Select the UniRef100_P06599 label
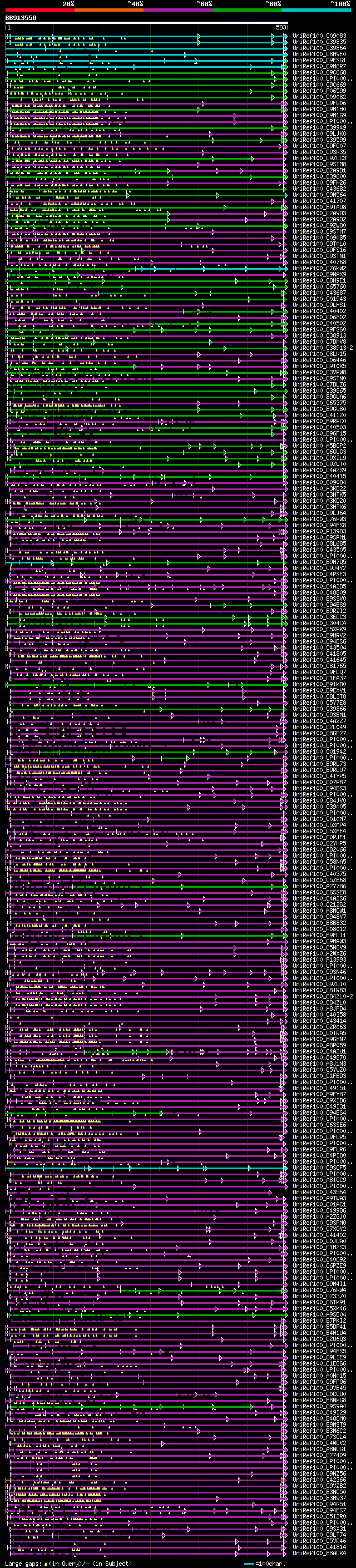This screenshot has width=356, height=1568. (319, 91)
